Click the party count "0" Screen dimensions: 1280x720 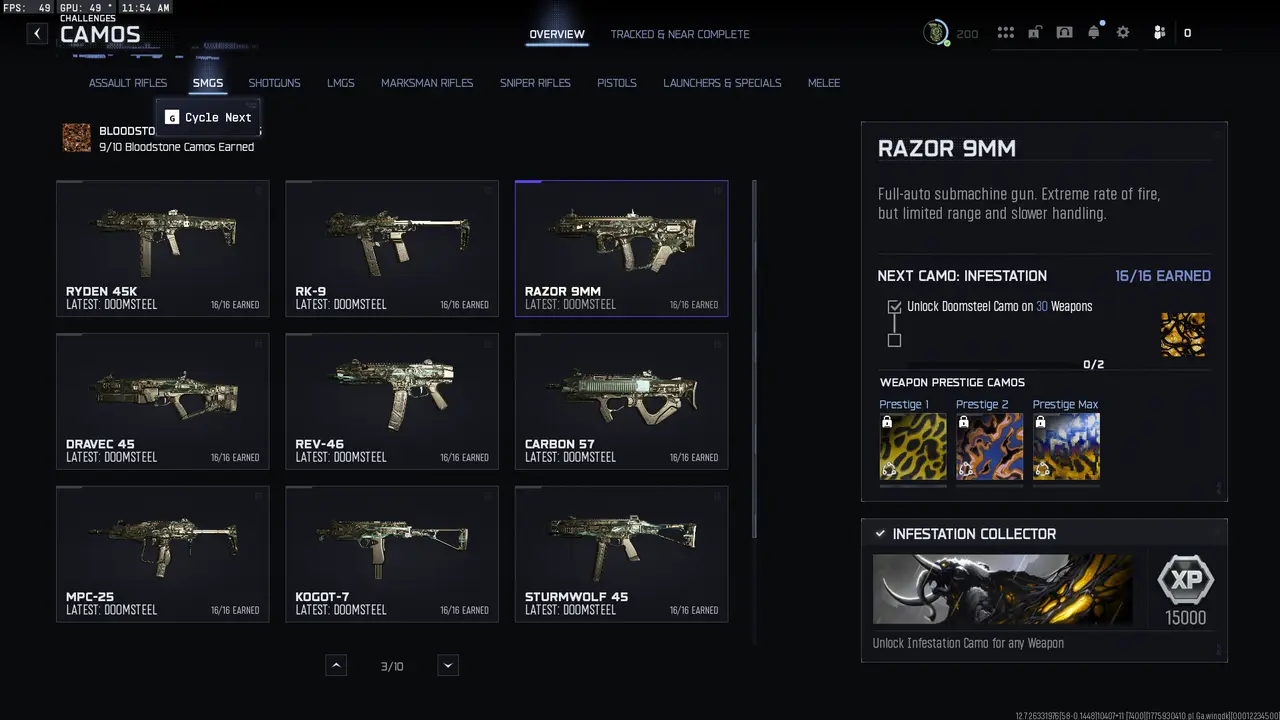[1187, 33]
